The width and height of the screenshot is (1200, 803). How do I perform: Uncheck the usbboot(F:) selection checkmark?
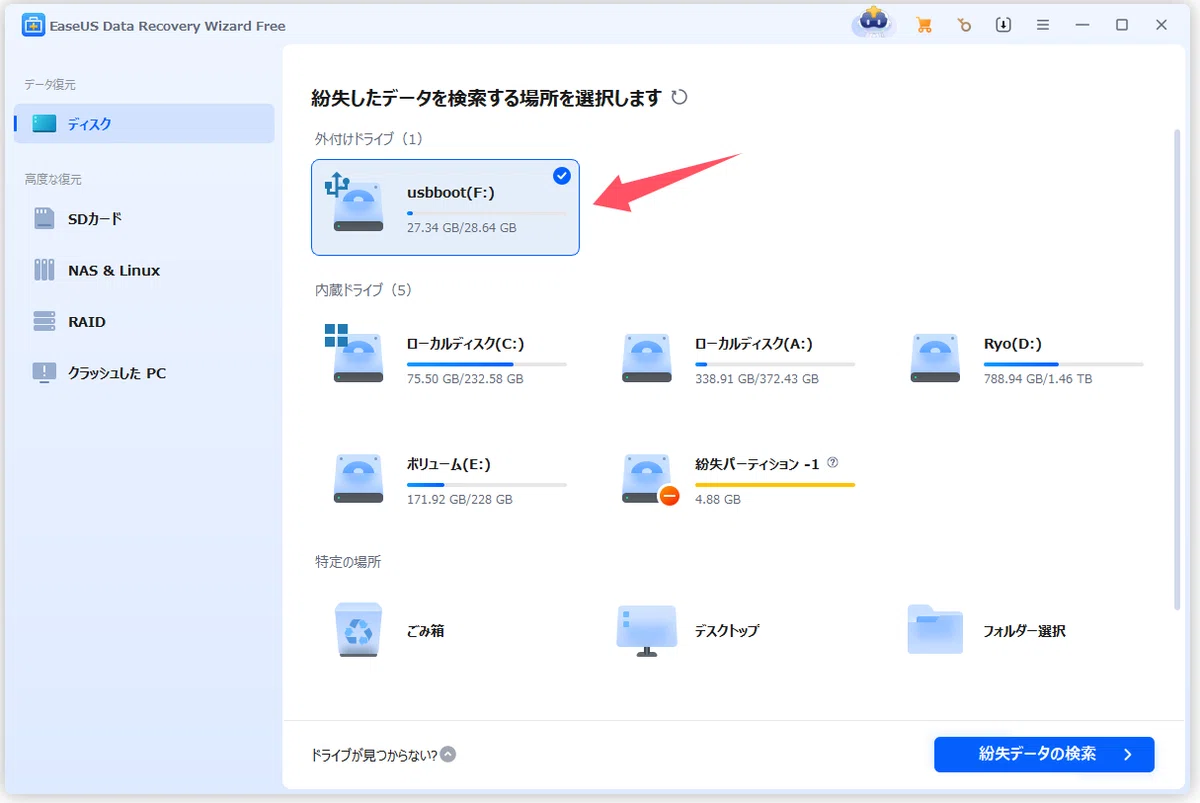coord(562,176)
